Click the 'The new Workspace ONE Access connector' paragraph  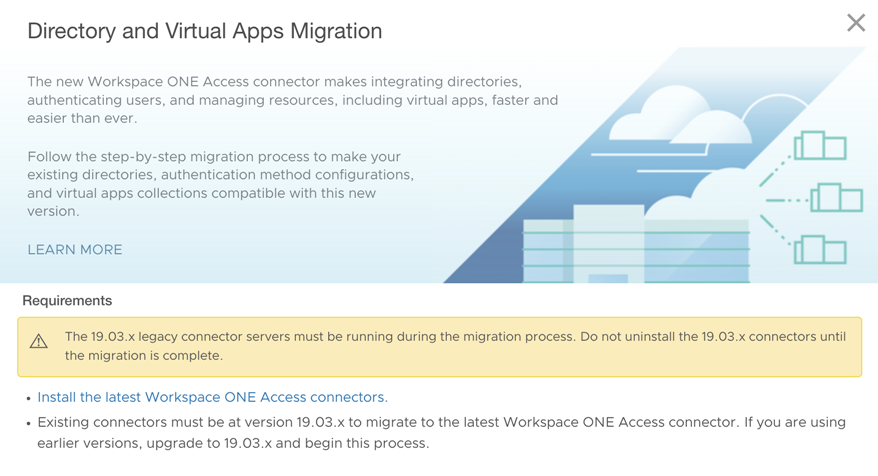[x=293, y=100]
